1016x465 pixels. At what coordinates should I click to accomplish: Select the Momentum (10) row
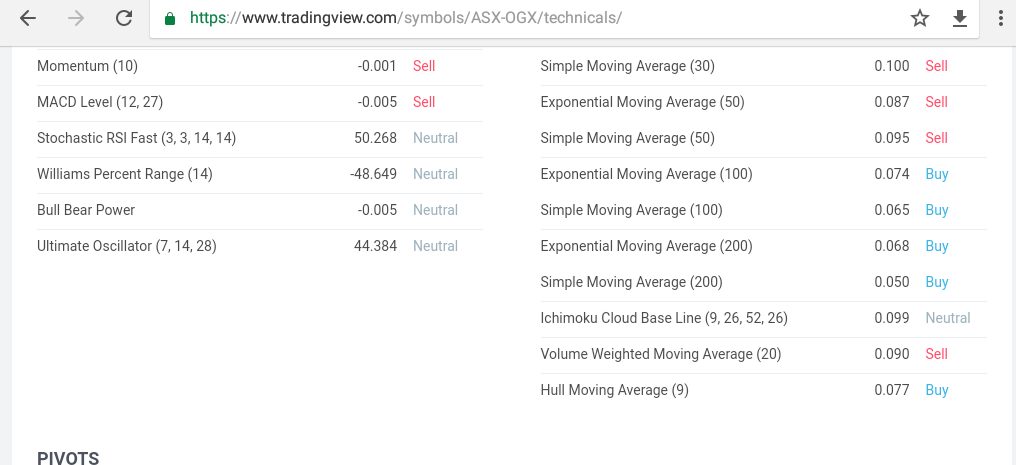(260, 67)
